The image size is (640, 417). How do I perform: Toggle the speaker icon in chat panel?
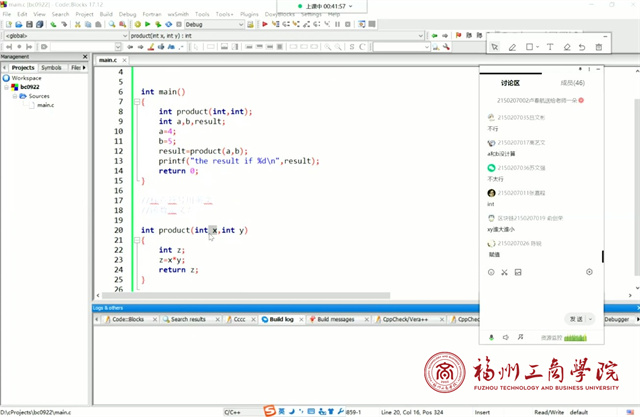click(505, 336)
